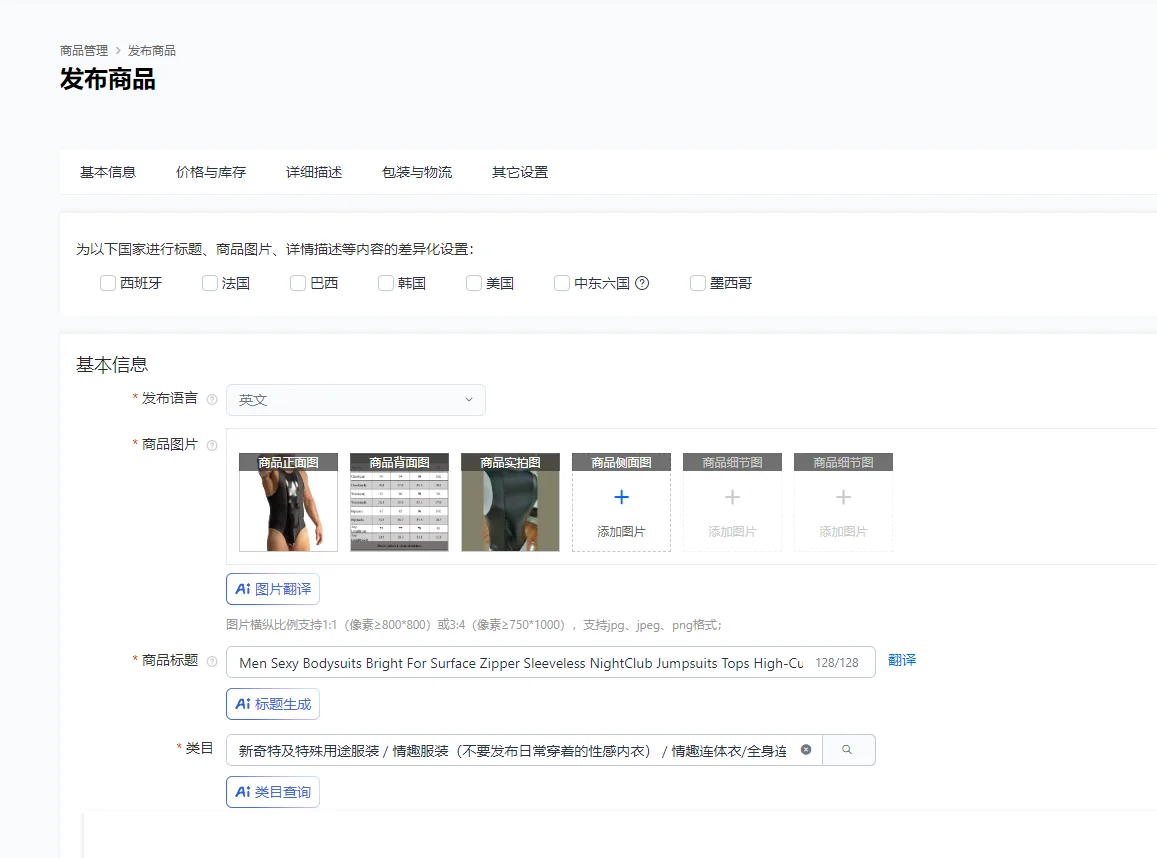The height and width of the screenshot is (858, 1157).
Task: Open the 类目 selection field
Action: (512, 751)
